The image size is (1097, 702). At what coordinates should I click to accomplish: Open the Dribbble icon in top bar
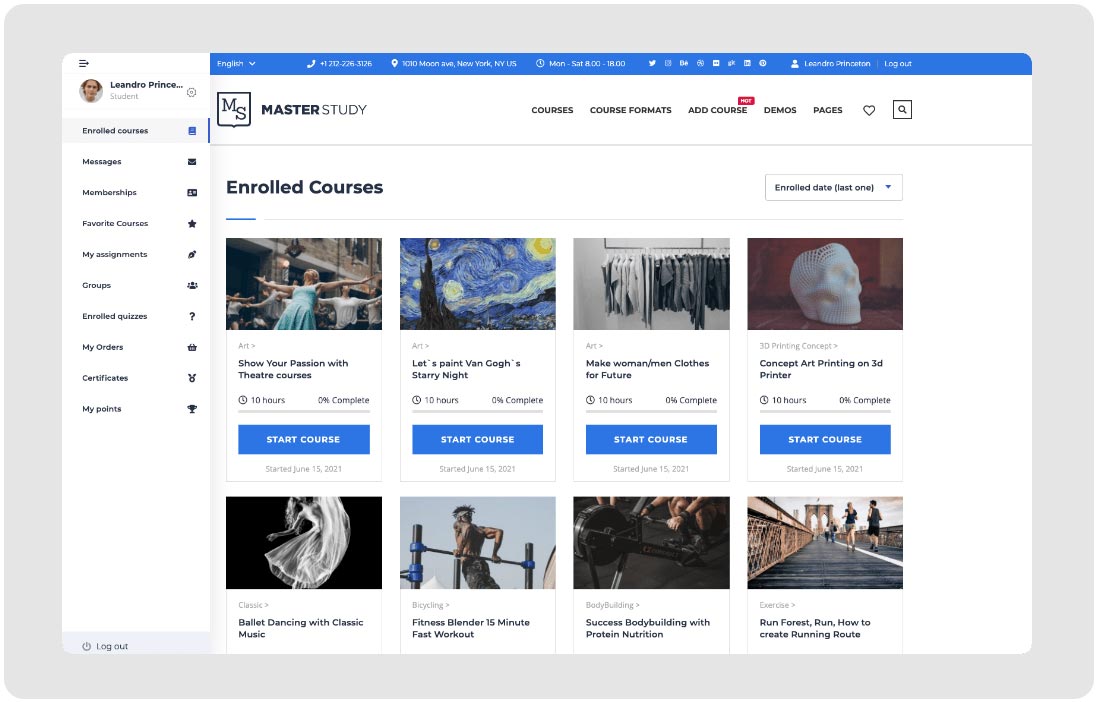tap(700, 64)
